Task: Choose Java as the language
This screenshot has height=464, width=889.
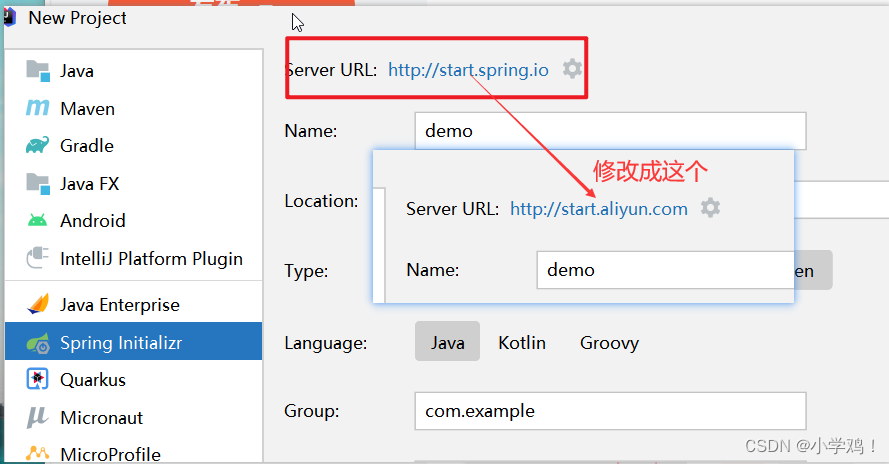Action: pos(447,341)
